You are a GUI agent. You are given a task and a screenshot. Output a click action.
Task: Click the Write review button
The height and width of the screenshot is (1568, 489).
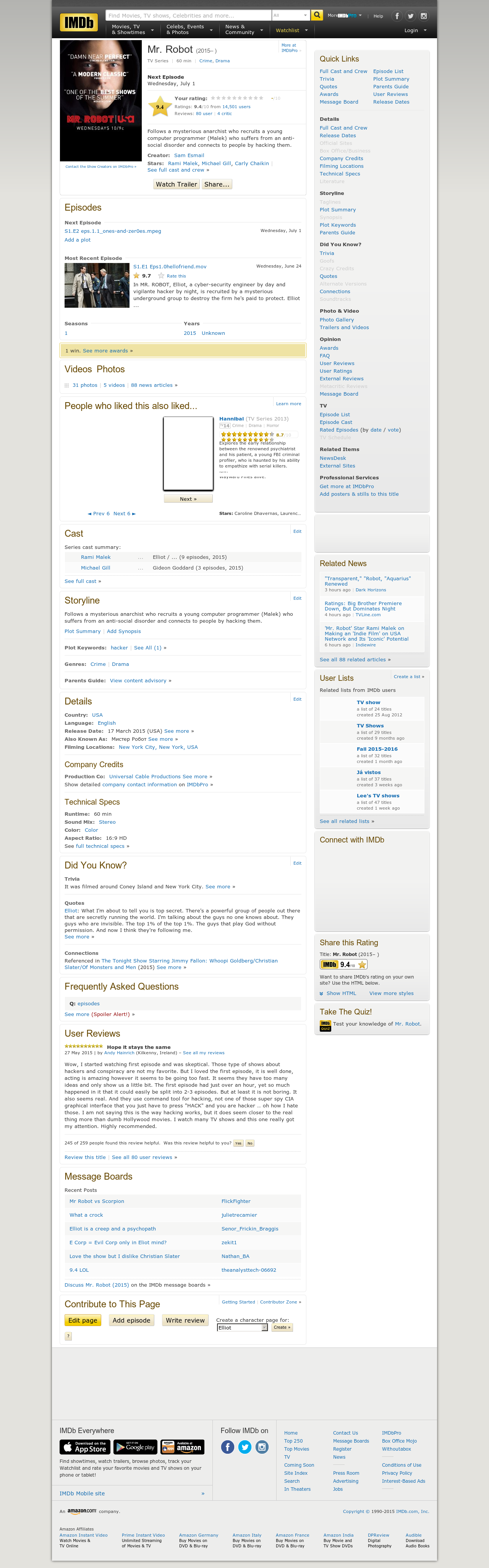click(x=185, y=1320)
